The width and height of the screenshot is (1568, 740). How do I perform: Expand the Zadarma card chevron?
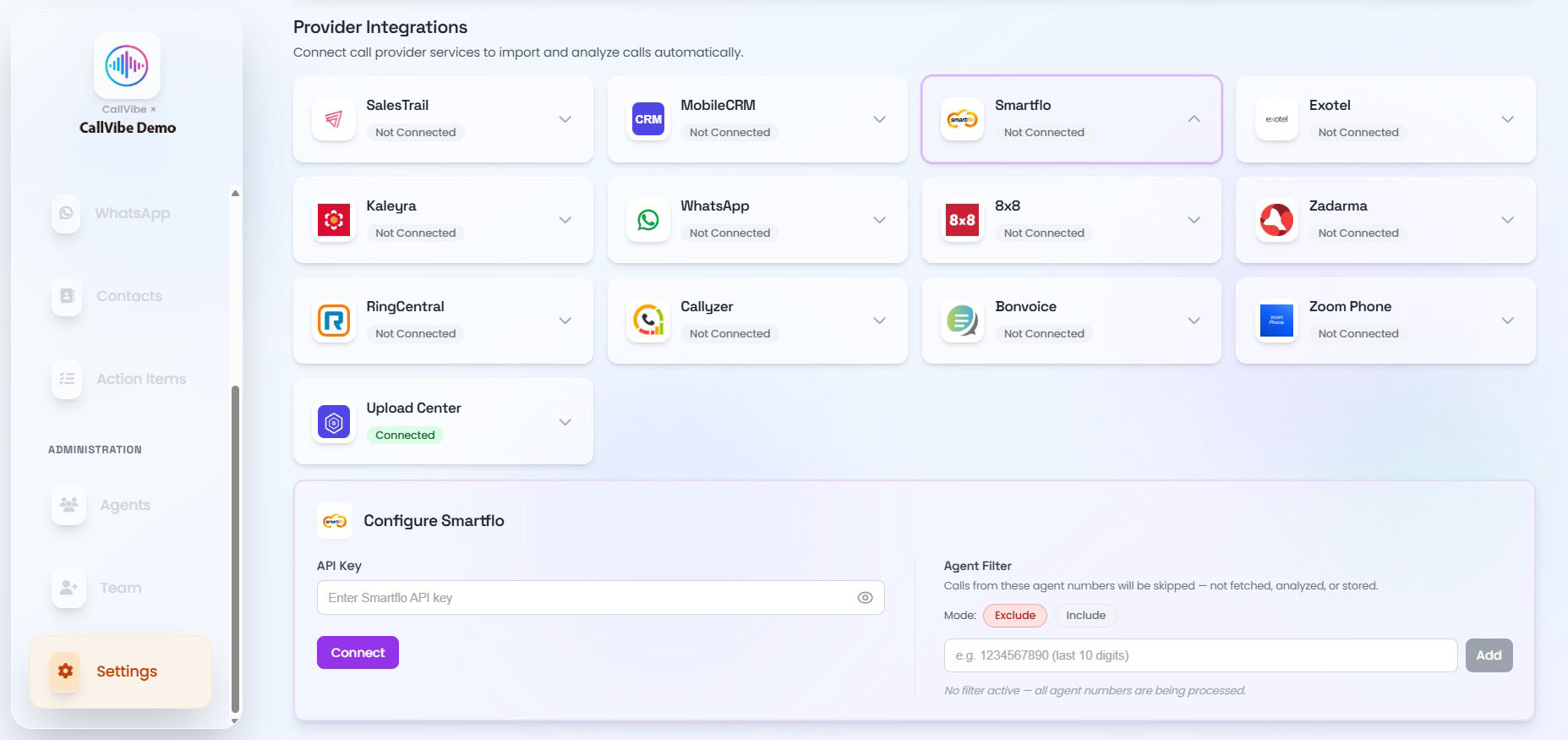click(1508, 220)
